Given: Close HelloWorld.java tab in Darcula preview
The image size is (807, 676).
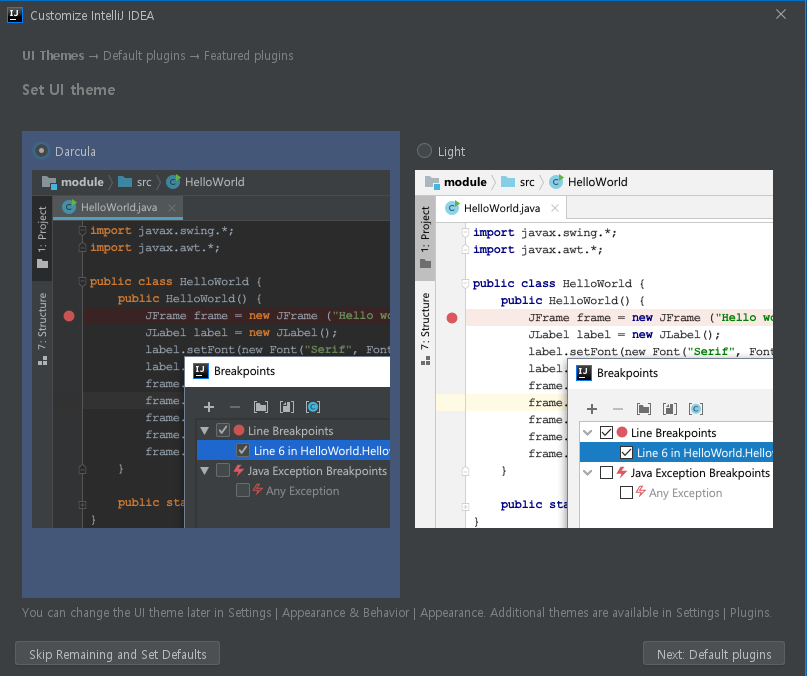Looking at the screenshot, I should (x=172, y=207).
